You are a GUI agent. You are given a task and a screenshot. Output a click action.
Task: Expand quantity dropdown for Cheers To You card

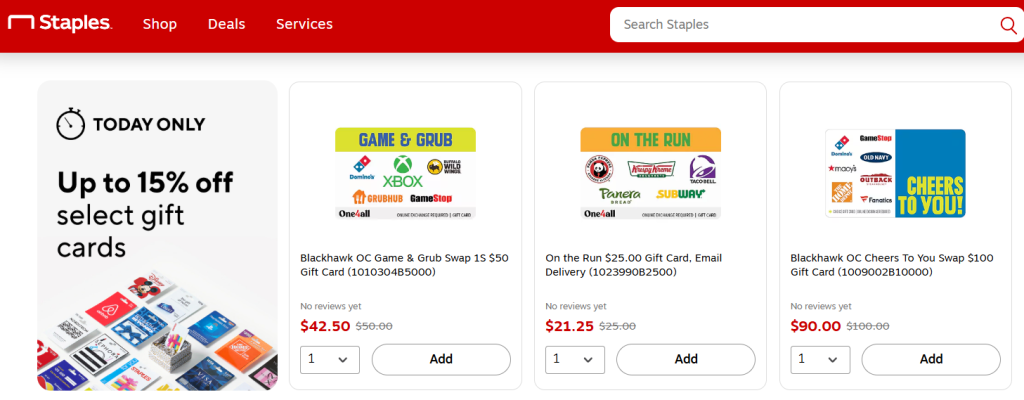[x=820, y=359]
